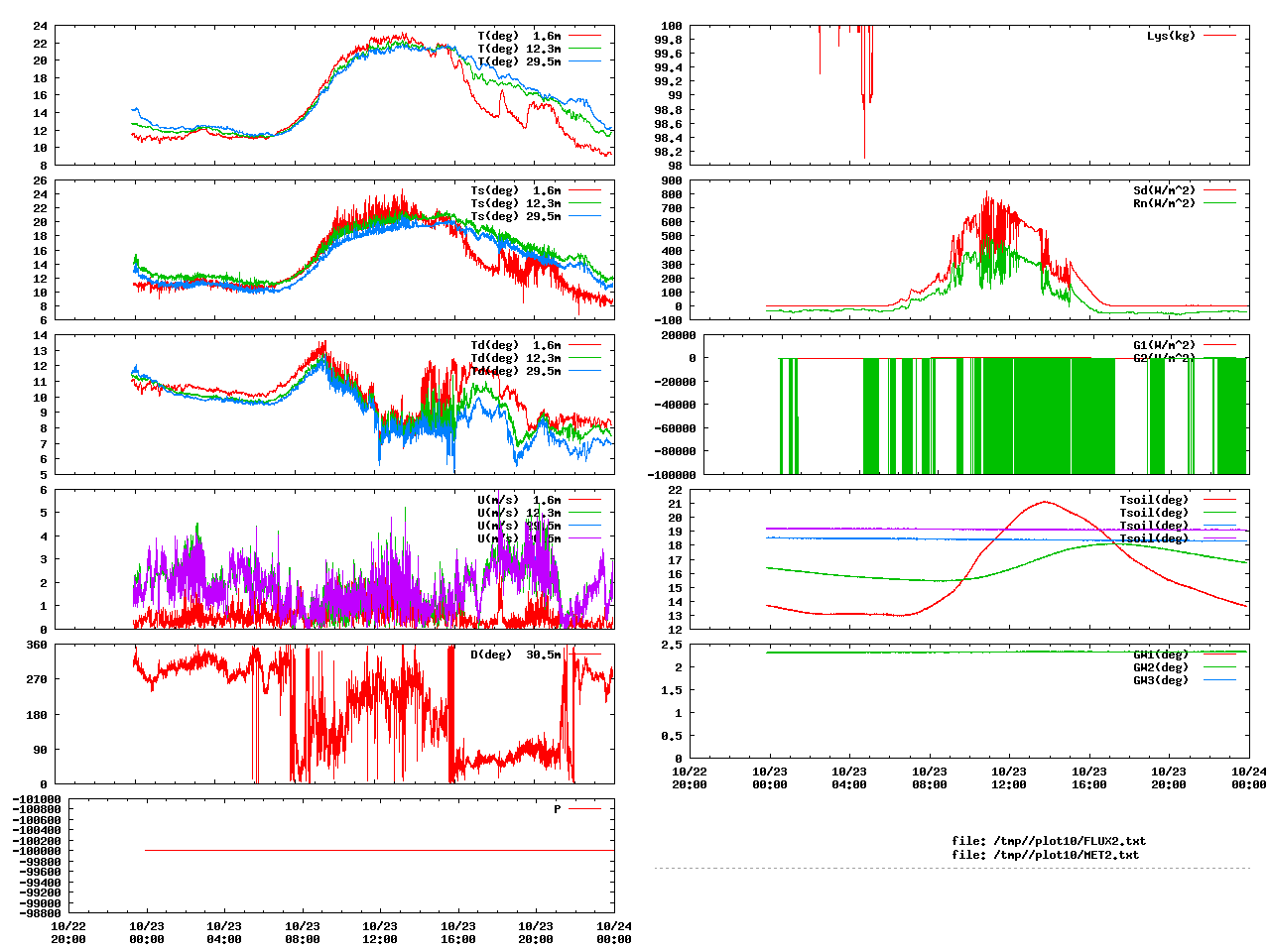This screenshot has width=1270, height=952.
Task: Click the red line sample beside 'Lys(kg)'
Action: click(x=1219, y=36)
